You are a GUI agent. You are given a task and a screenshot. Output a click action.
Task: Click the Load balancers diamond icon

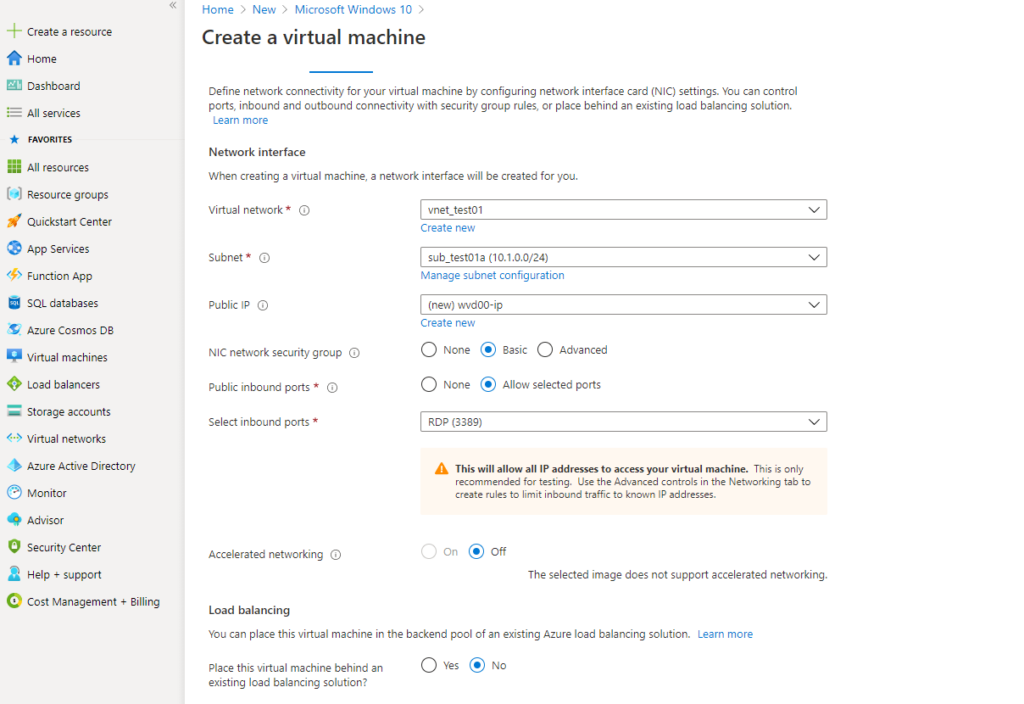[x=14, y=384]
